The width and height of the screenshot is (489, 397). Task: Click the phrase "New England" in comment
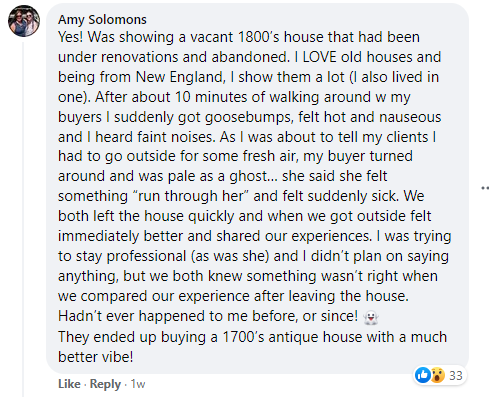click(179, 77)
